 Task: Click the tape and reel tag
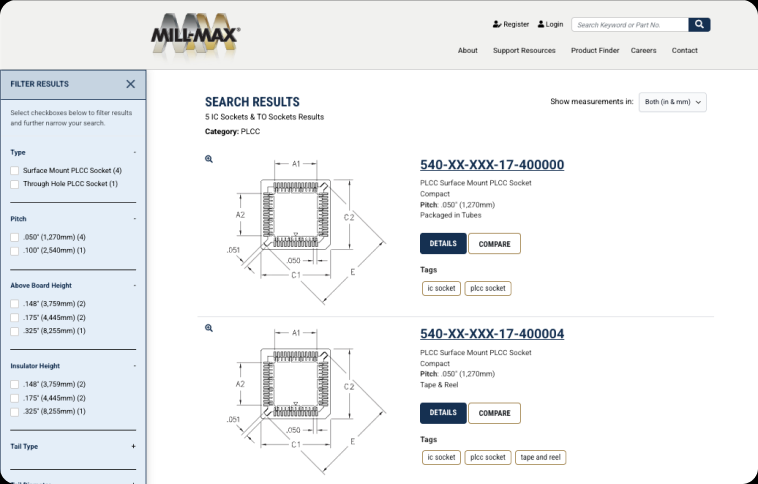click(x=540, y=457)
